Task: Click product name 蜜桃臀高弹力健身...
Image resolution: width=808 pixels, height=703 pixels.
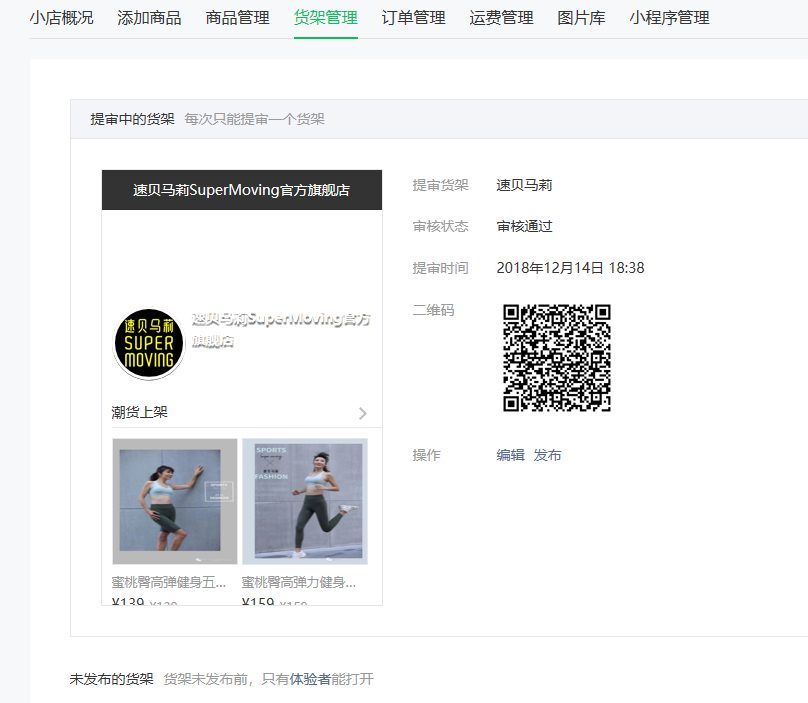Action: pyautogui.click(x=299, y=582)
